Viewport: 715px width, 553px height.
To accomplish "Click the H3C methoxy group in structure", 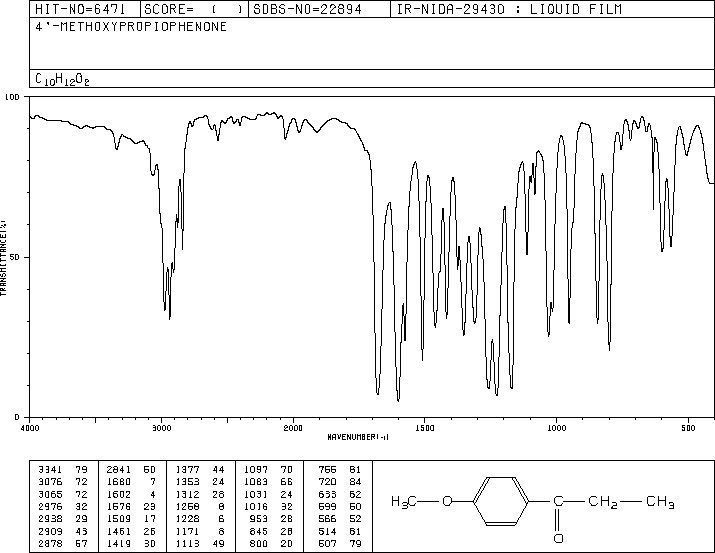I will click(404, 502).
